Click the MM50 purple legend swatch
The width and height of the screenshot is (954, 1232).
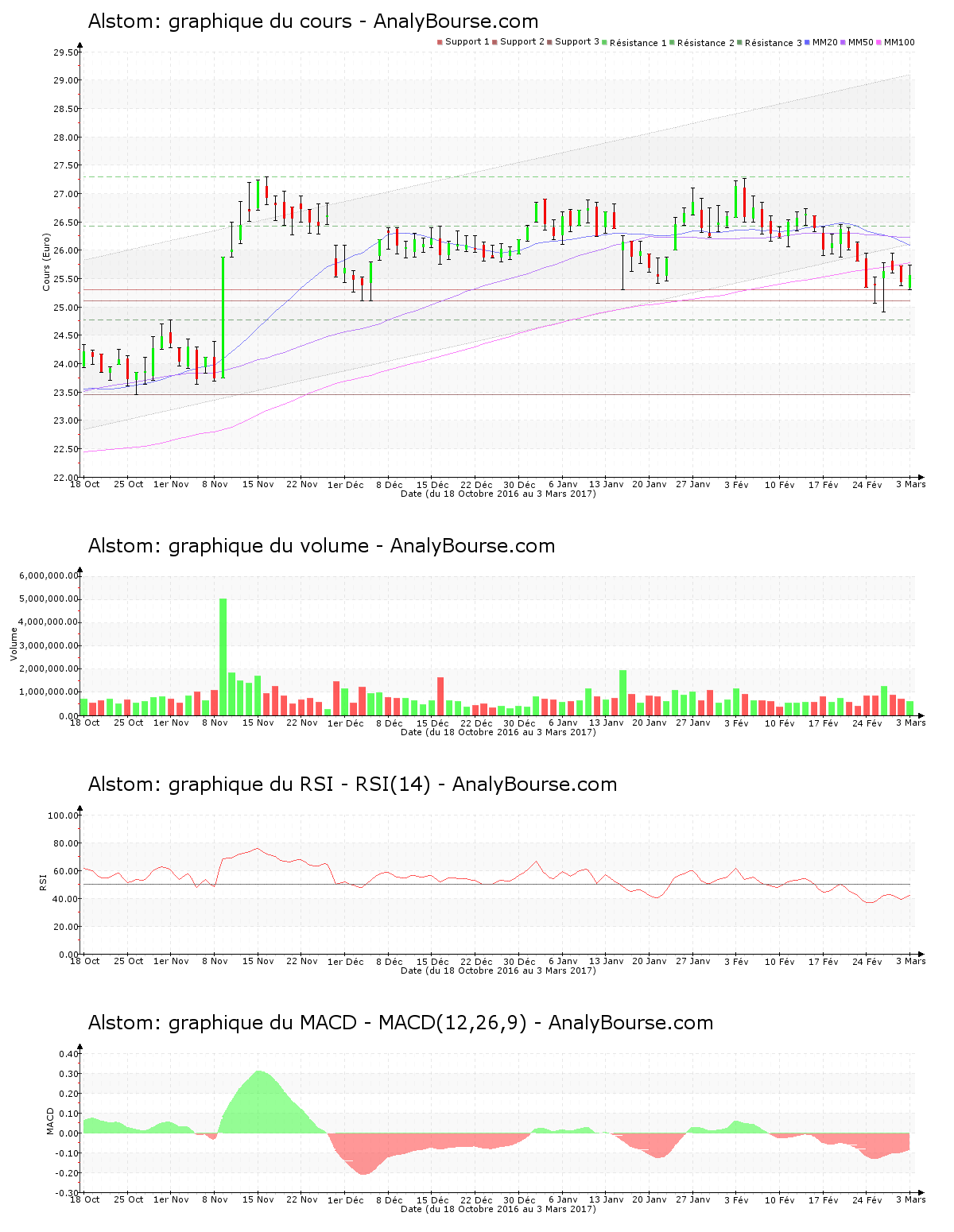[843, 42]
